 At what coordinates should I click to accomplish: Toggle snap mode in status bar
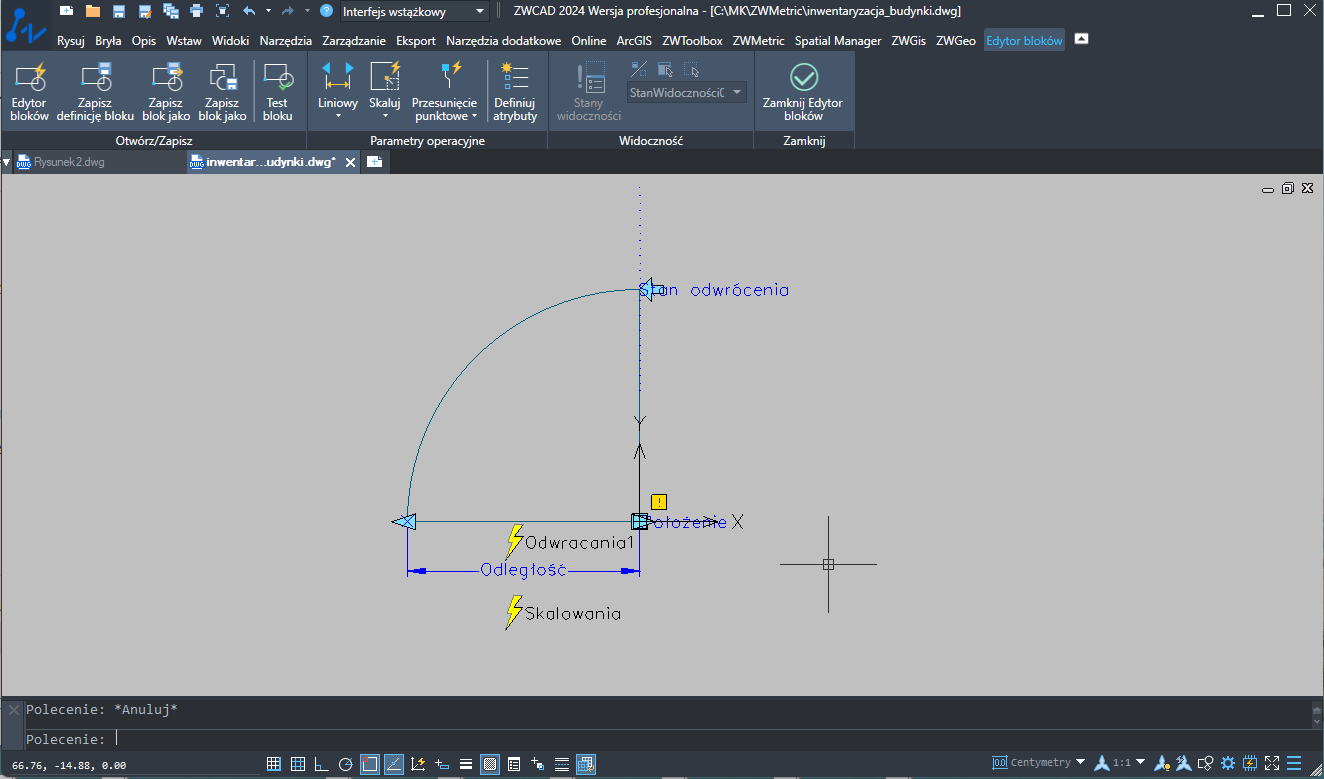(x=274, y=764)
